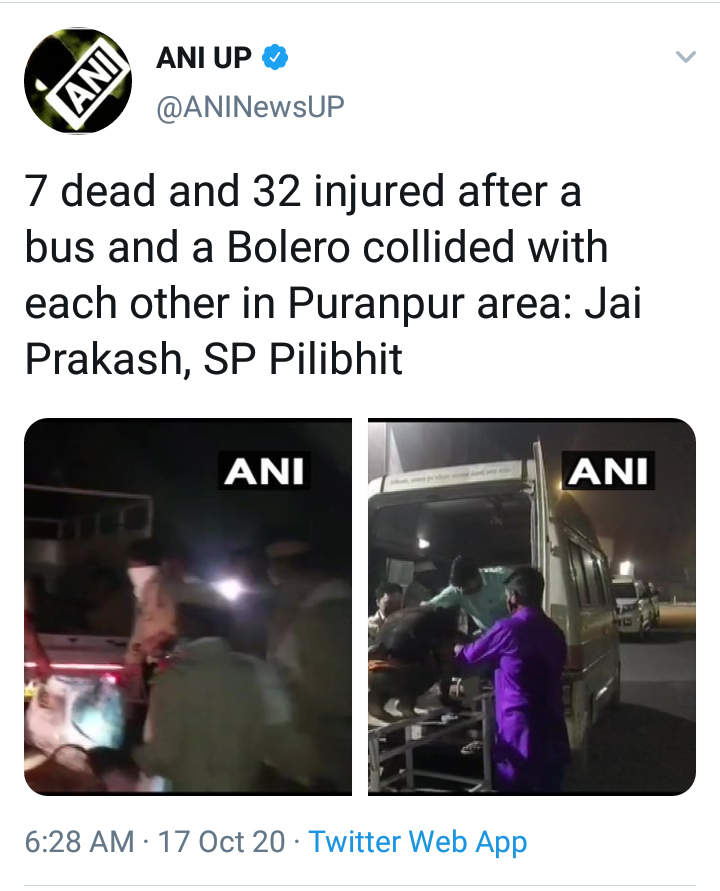Click the tweet line starting 'bus and a Bolero'
The image size is (720, 891).
click(317, 247)
